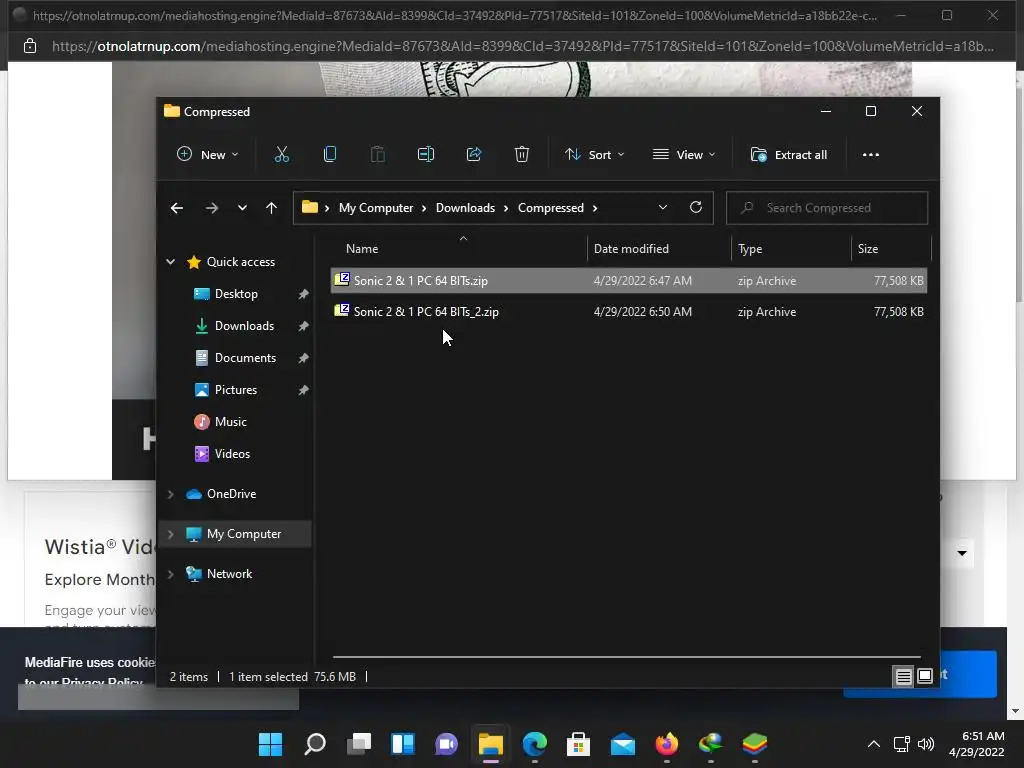Collapse the Quick access tree

pos(170,262)
